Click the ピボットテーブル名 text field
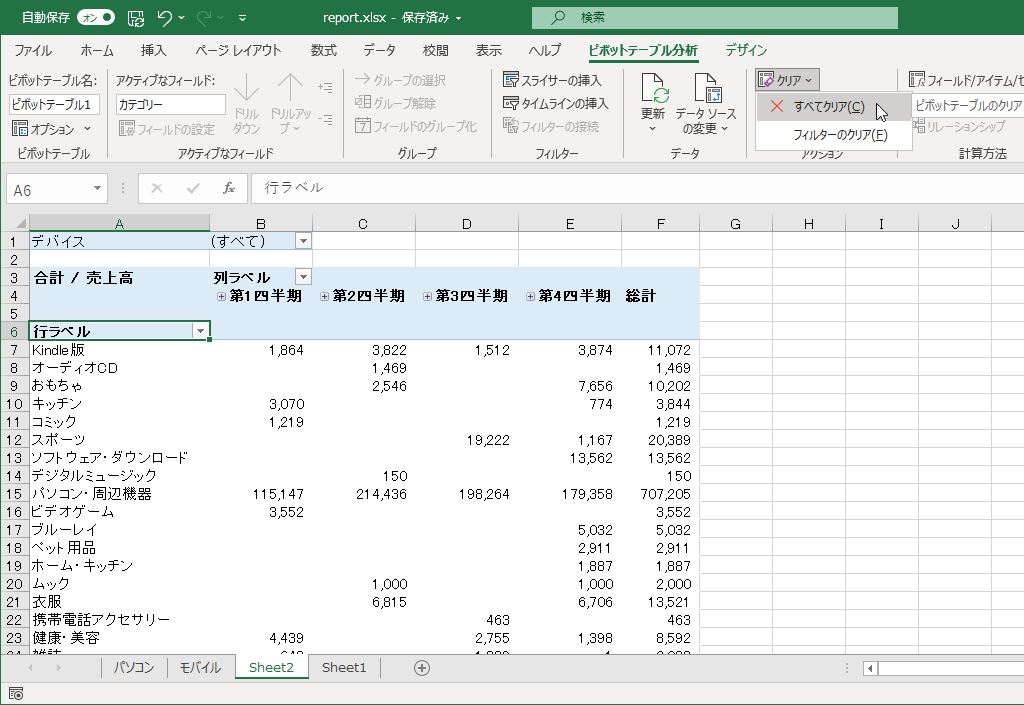1024x705 pixels. pyautogui.click(x=54, y=104)
